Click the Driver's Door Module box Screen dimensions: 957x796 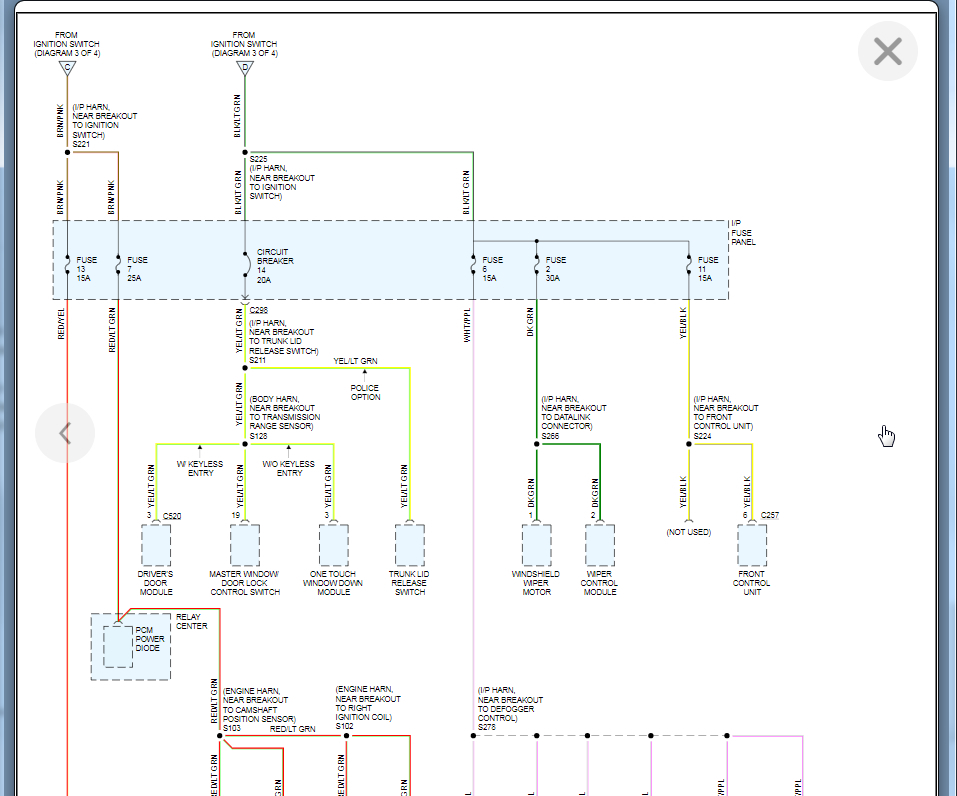(x=156, y=545)
